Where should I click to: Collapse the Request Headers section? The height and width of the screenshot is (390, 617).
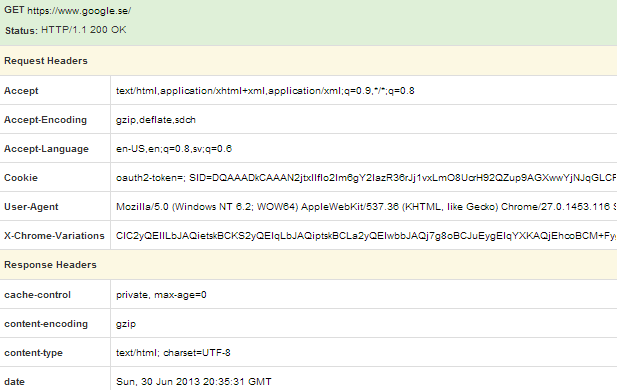pos(46,61)
